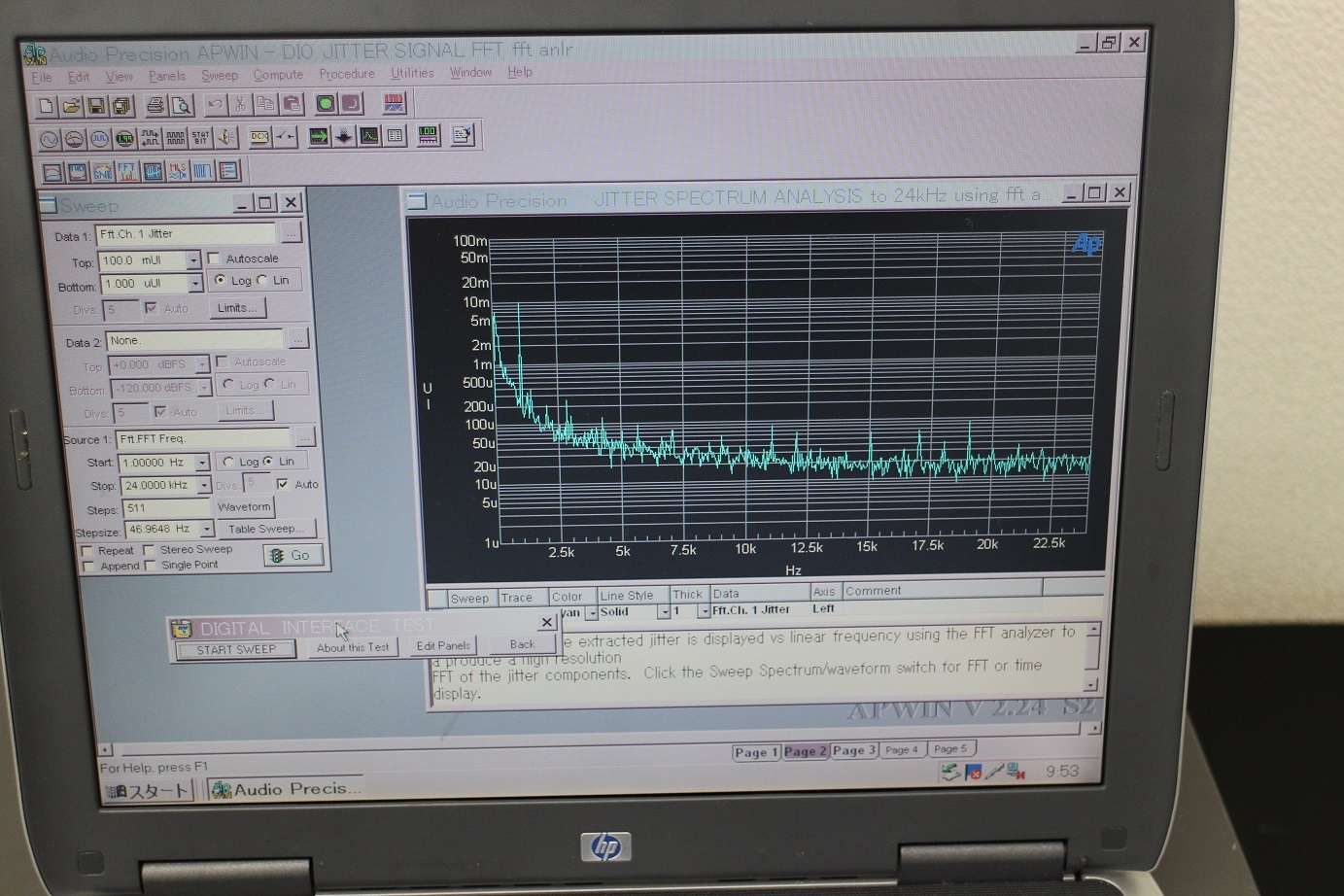The width and height of the screenshot is (1344, 896).
Task: Click the MLS analyzer toolbar icon
Action: click(x=178, y=172)
